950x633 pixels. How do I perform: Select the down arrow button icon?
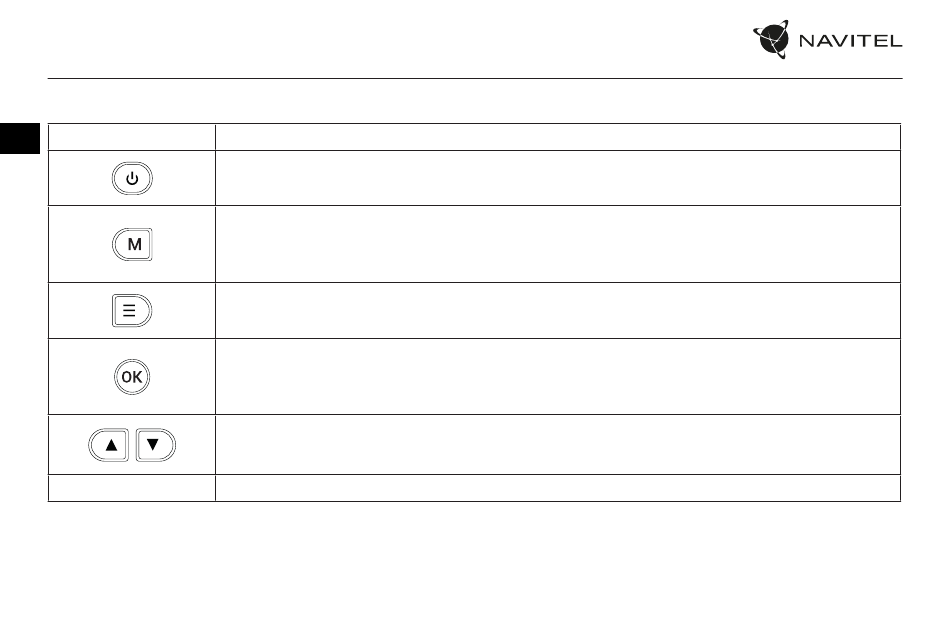pyautogui.click(x=156, y=445)
